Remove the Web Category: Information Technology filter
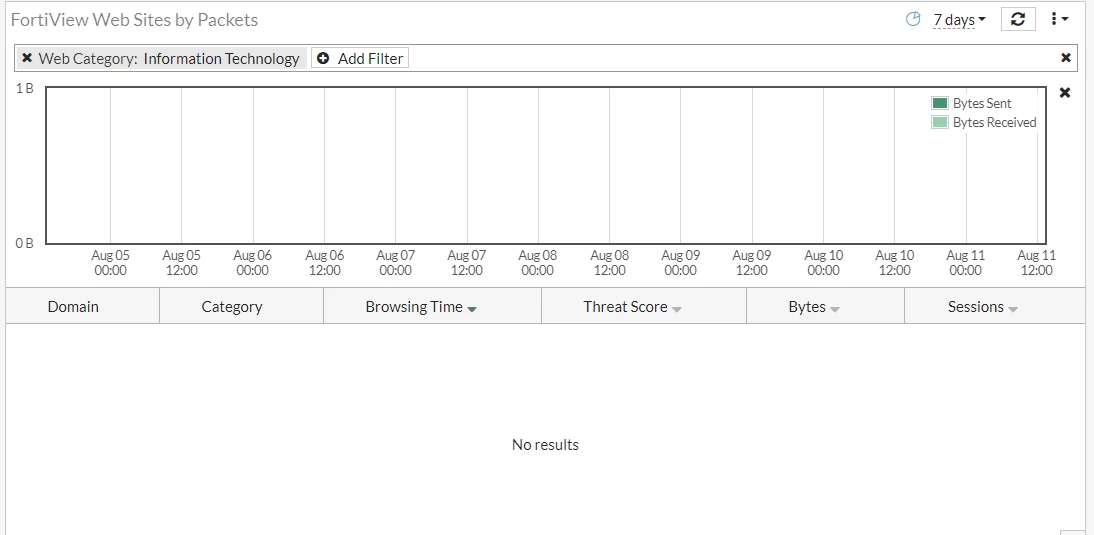The image size is (1094, 535). [27, 58]
